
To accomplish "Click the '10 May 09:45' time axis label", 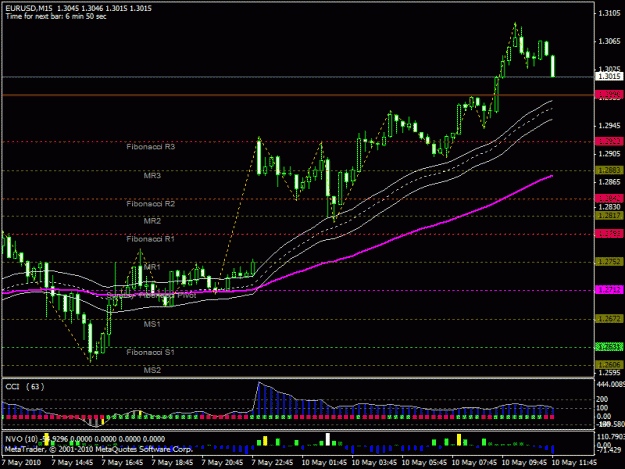I will coord(524,463).
